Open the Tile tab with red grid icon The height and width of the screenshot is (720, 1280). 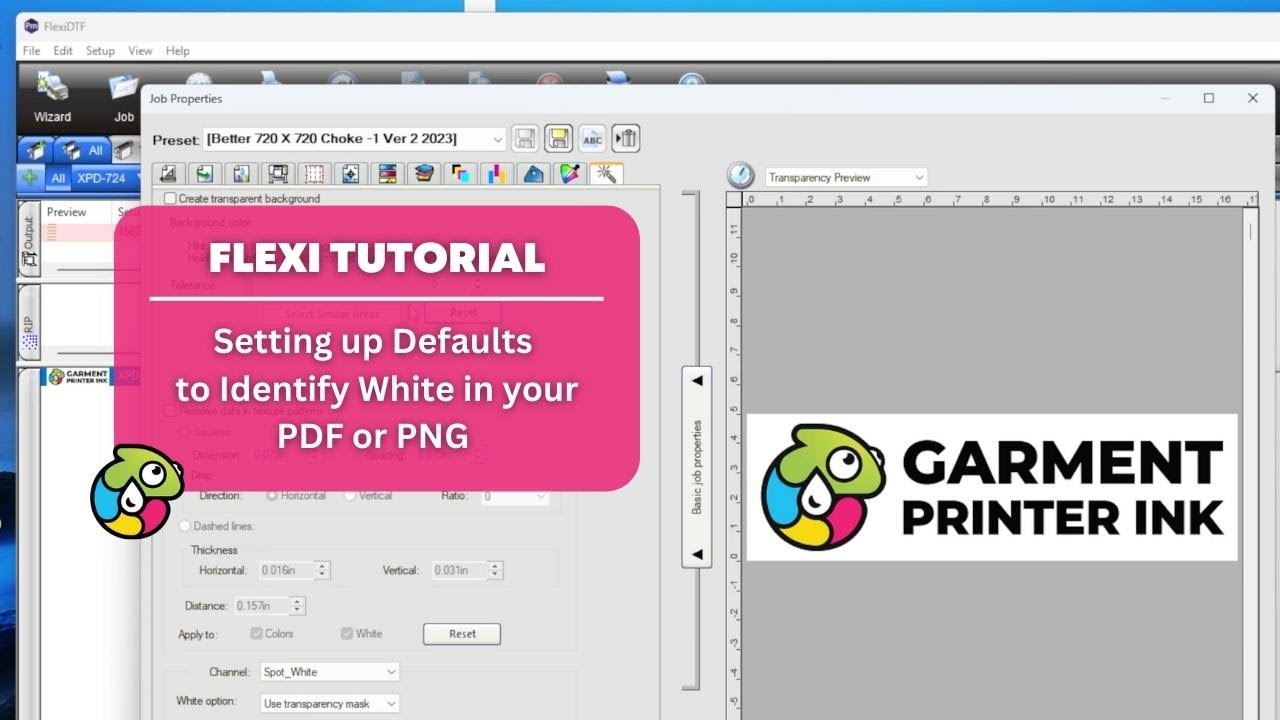314,174
